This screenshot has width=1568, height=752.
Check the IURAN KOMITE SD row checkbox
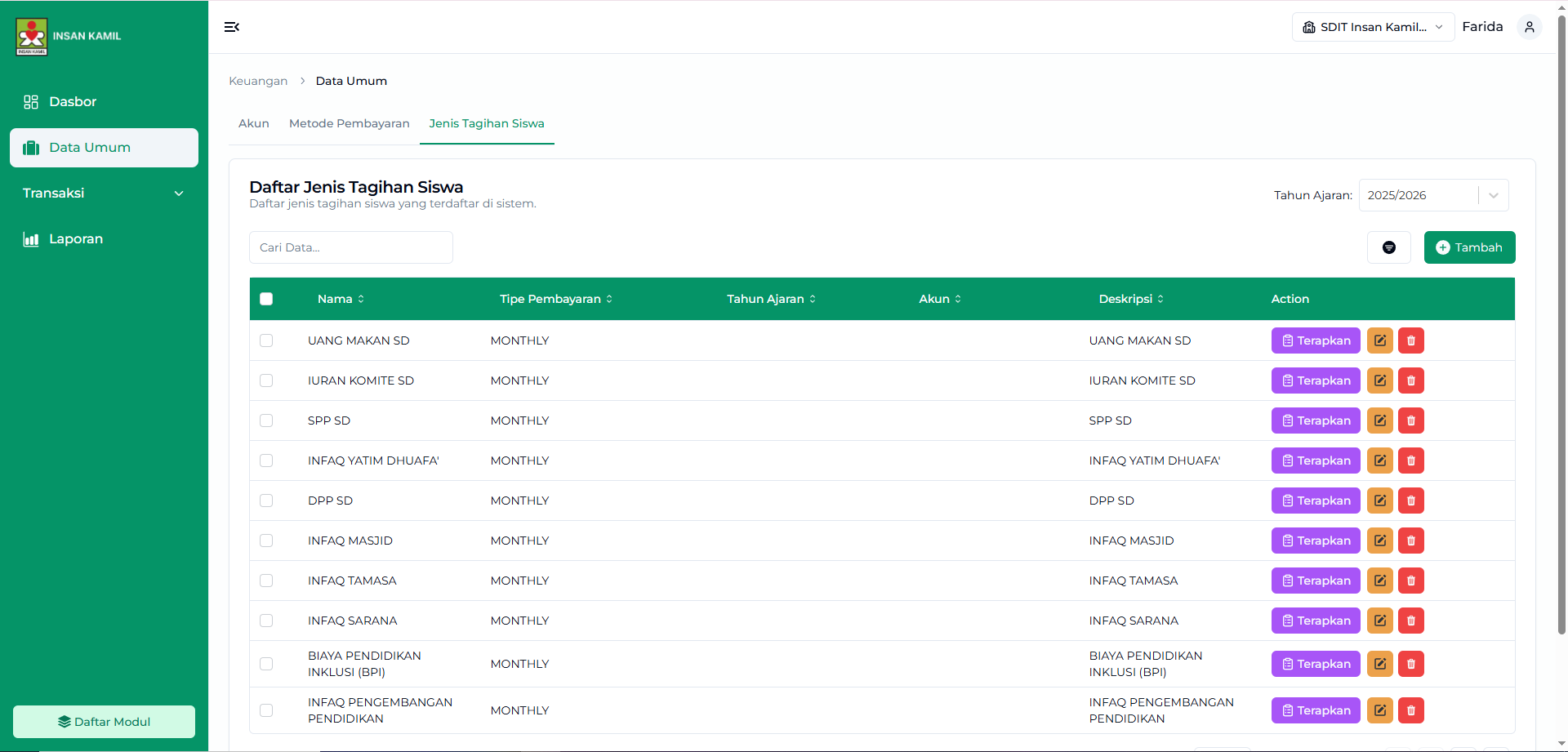pos(266,380)
